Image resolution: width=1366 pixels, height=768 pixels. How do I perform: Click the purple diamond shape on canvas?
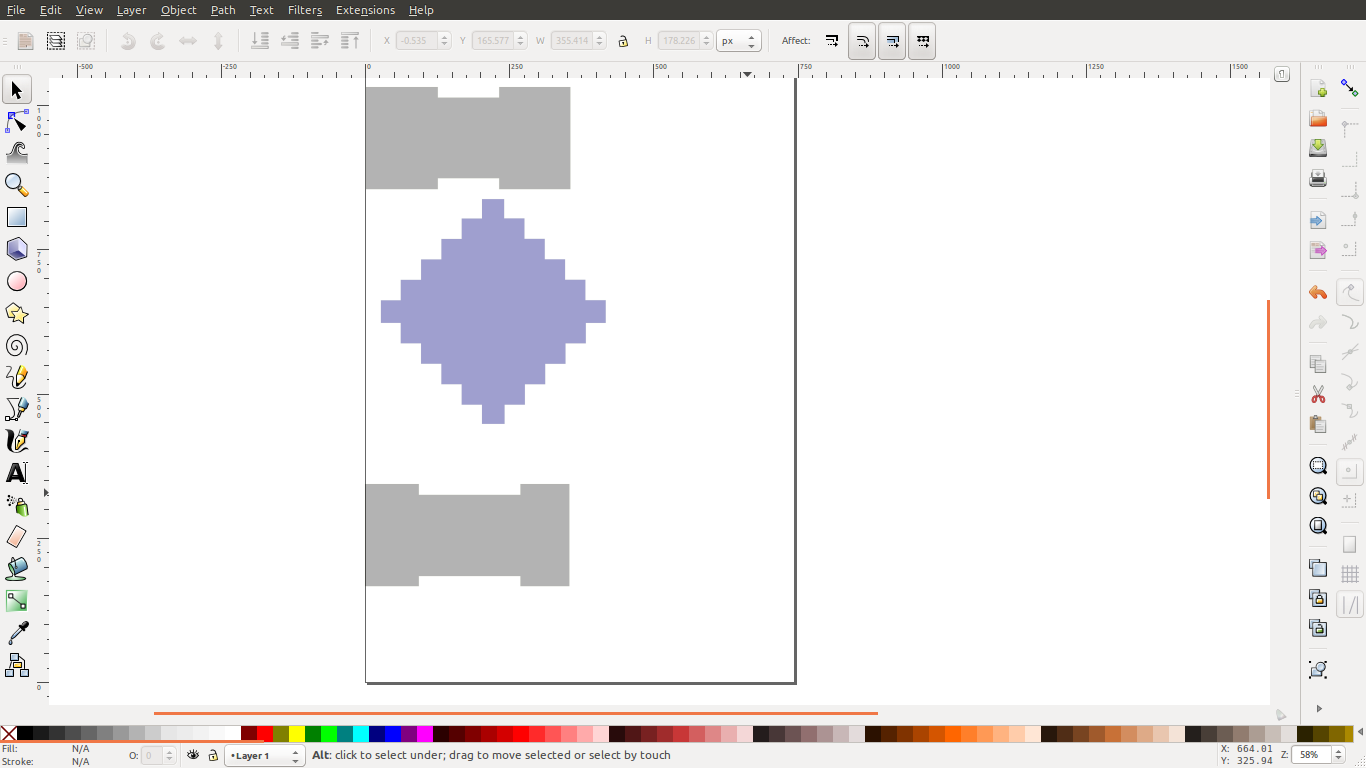(493, 311)
